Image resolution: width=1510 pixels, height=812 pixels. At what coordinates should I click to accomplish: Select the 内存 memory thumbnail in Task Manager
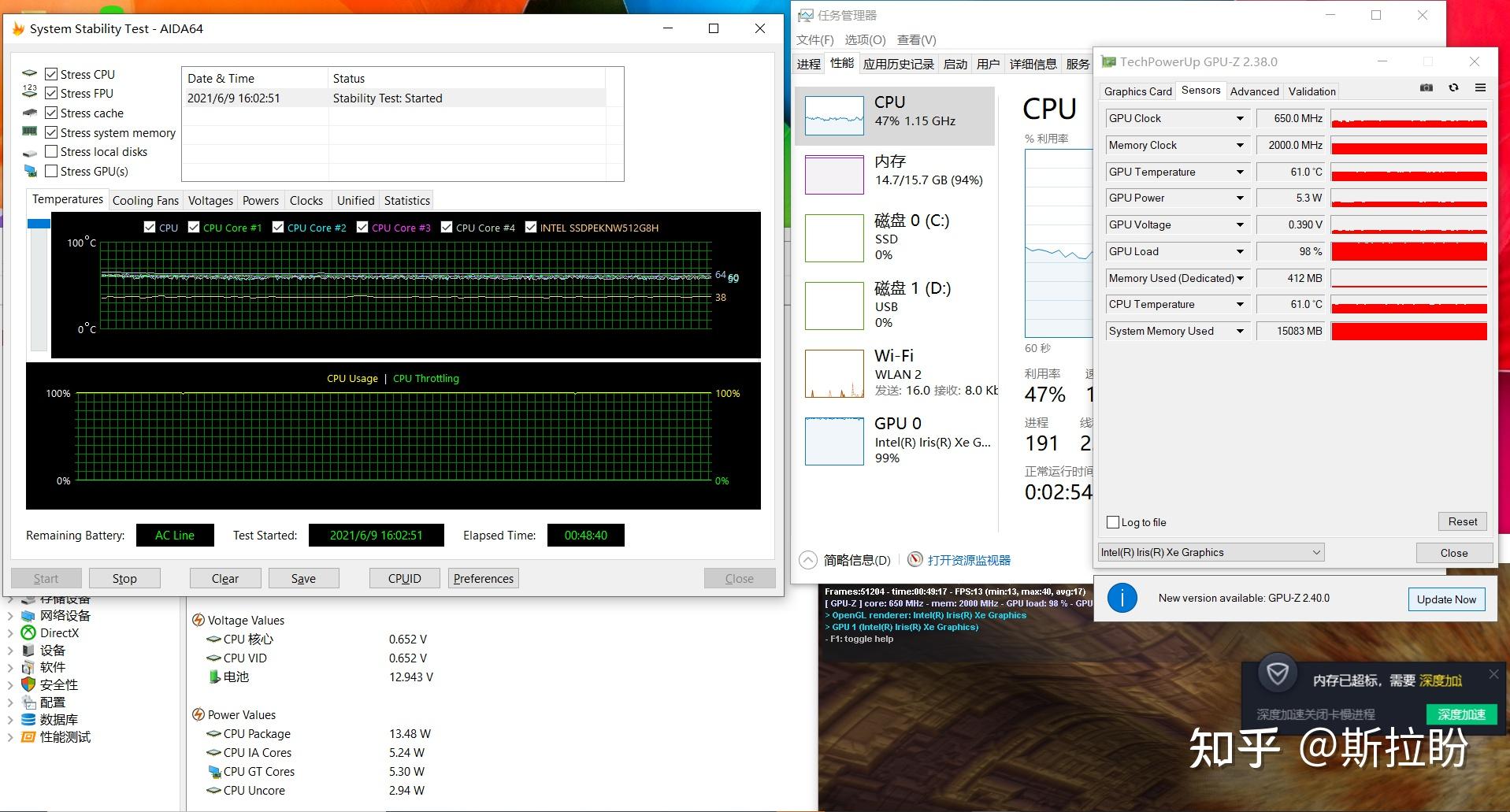point(834,174)
